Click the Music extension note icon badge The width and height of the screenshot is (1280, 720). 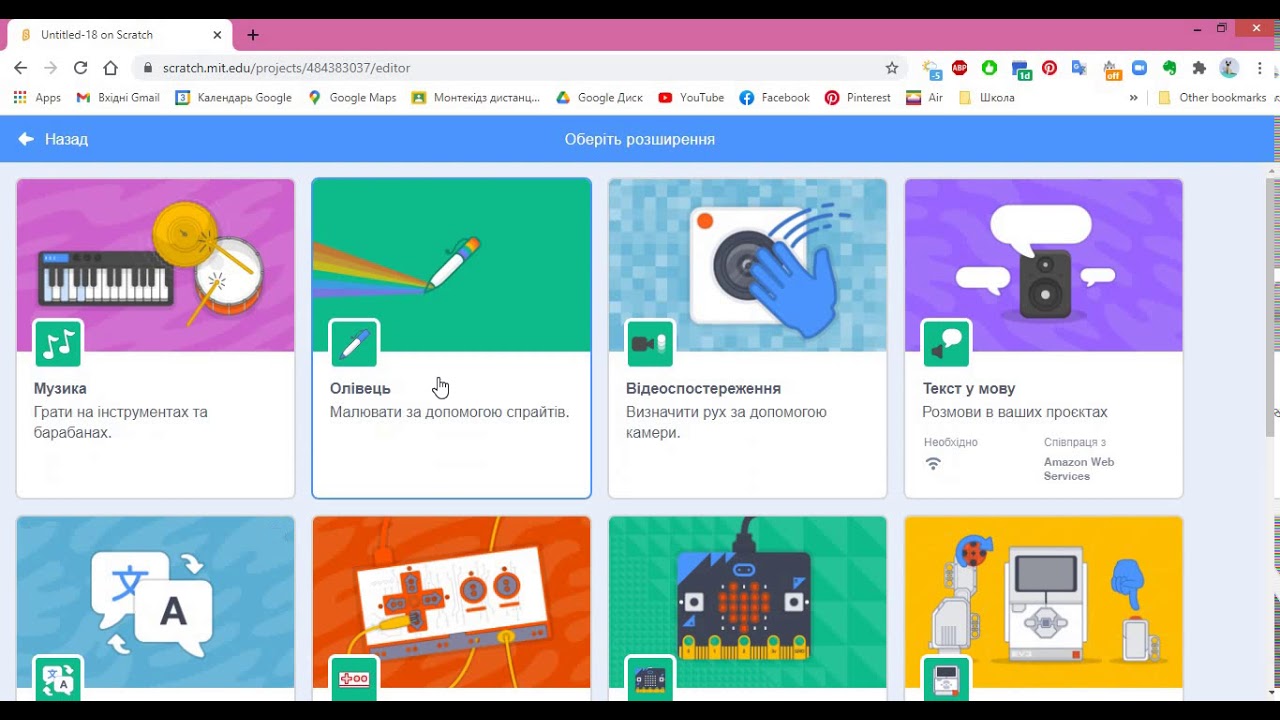click(58, 344)
